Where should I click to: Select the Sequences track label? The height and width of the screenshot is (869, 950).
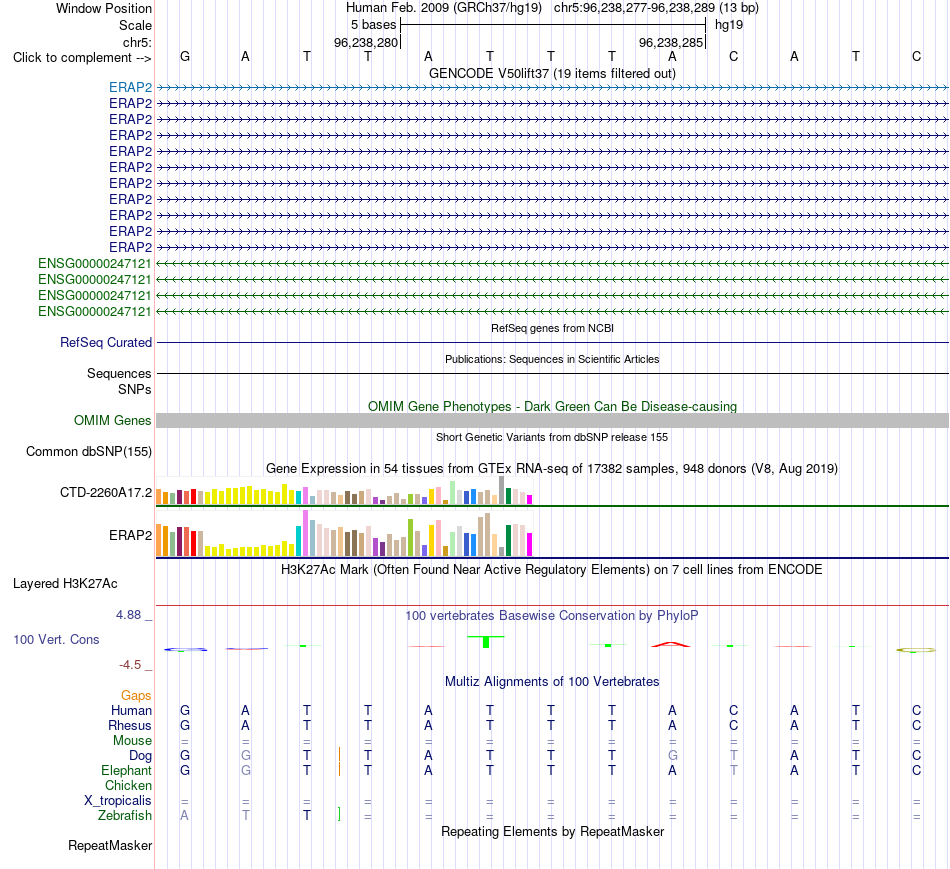click(119, 373)
